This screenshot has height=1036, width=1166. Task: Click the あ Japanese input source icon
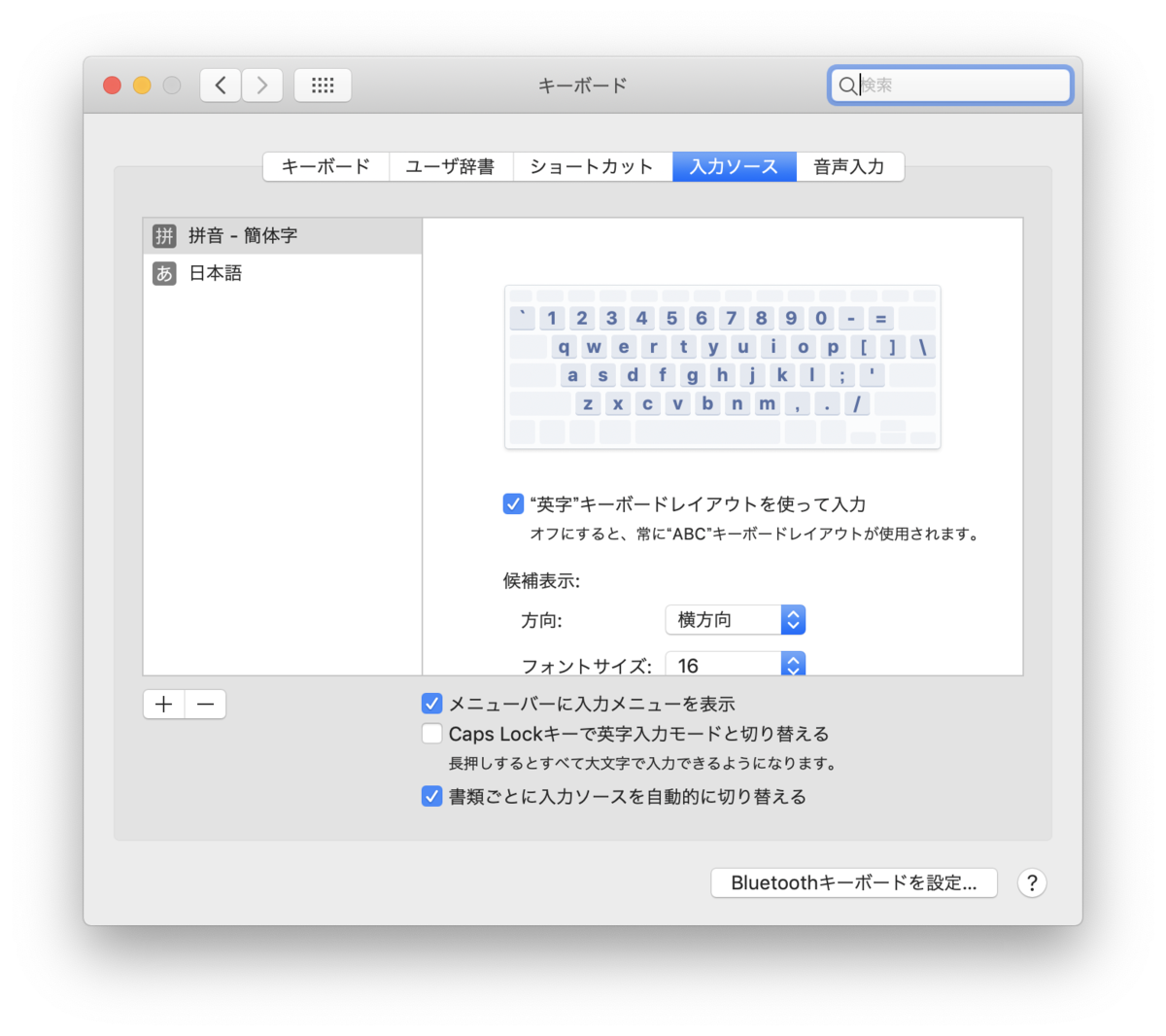pos(163,273)
